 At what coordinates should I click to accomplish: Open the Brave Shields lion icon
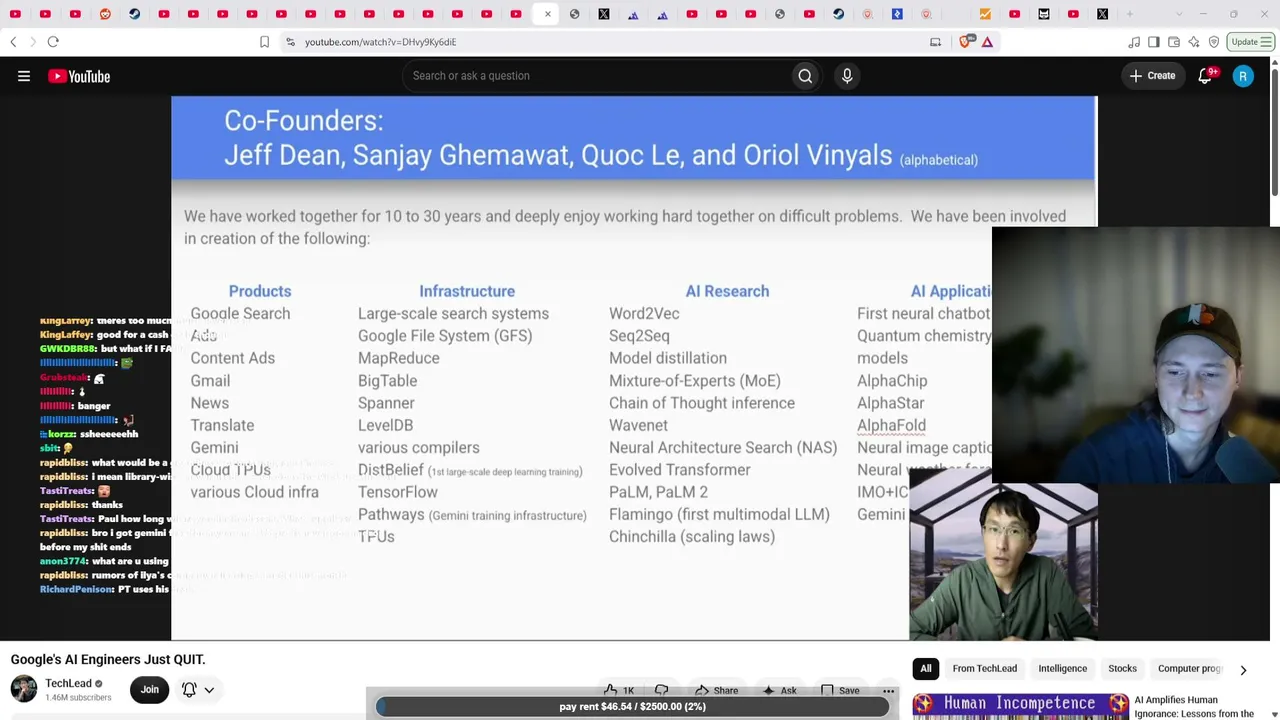pos(966,42)
